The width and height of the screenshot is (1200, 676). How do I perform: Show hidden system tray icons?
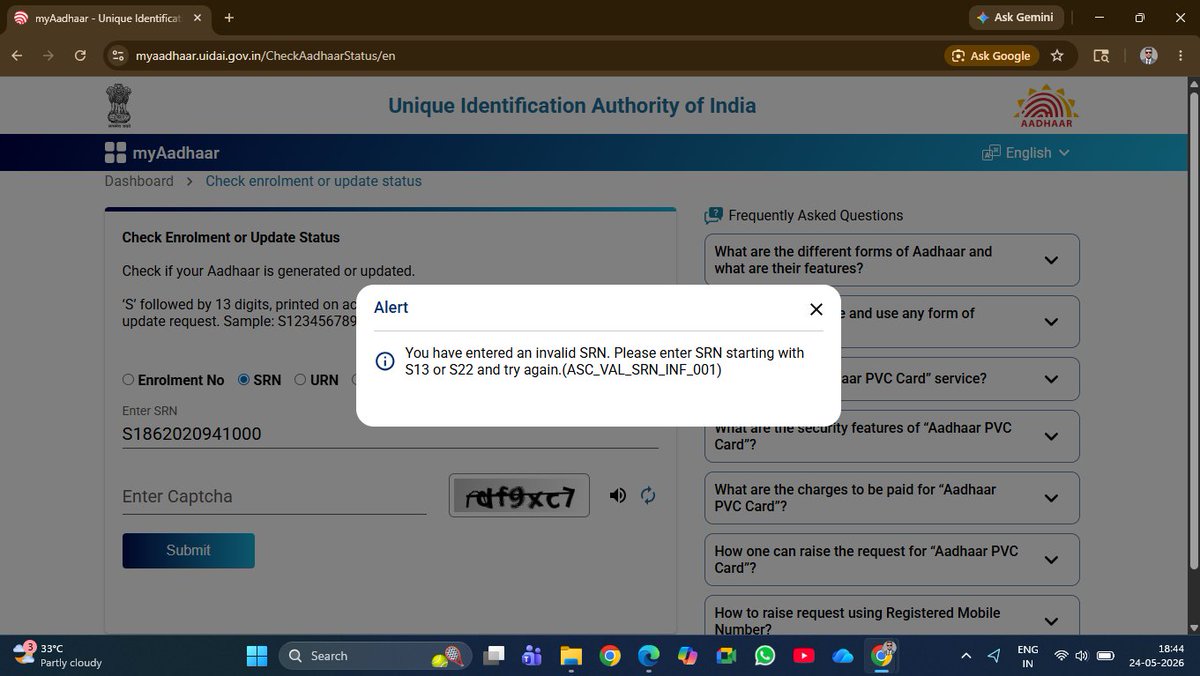point(965,656)
